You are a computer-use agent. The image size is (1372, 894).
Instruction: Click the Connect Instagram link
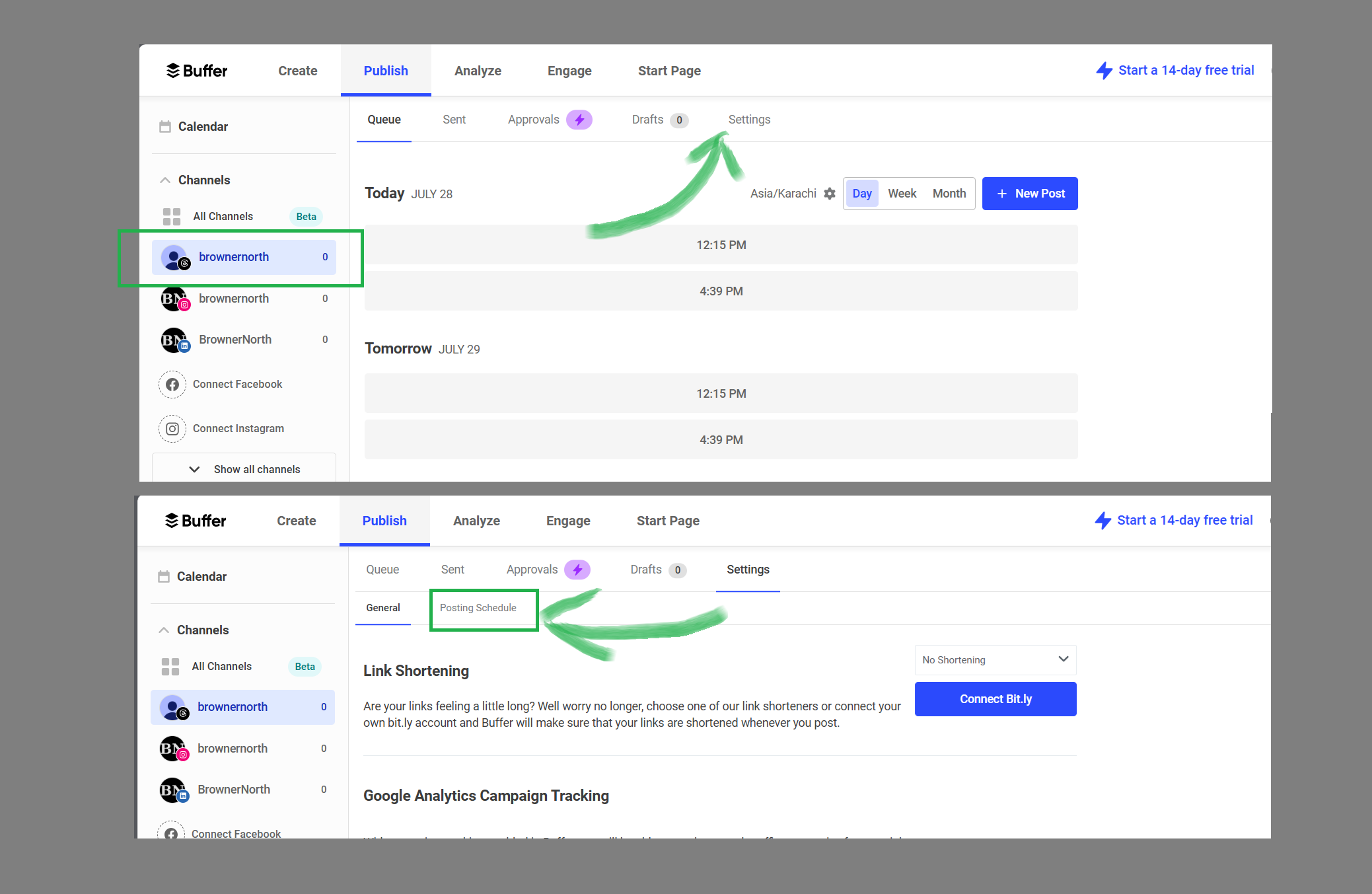[x=238, y=429]
